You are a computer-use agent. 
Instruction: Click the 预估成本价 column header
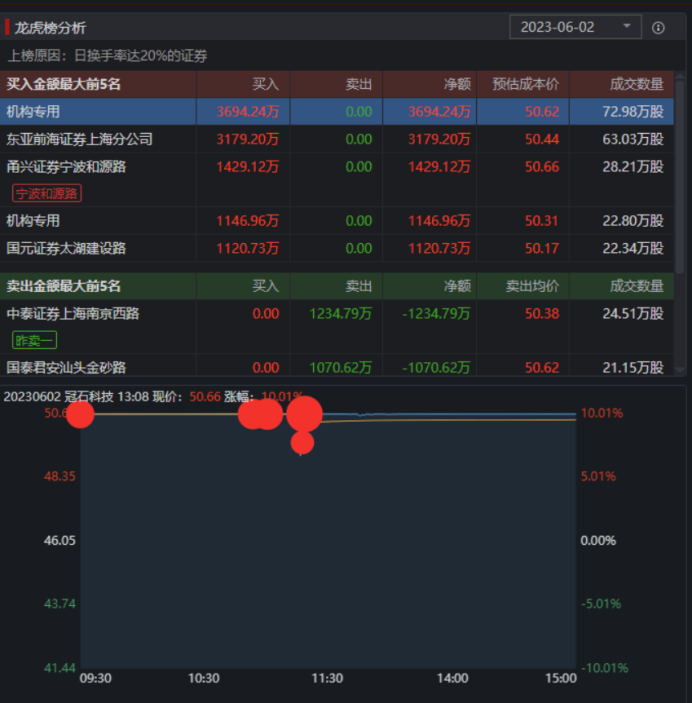click(x=526, y=84)
